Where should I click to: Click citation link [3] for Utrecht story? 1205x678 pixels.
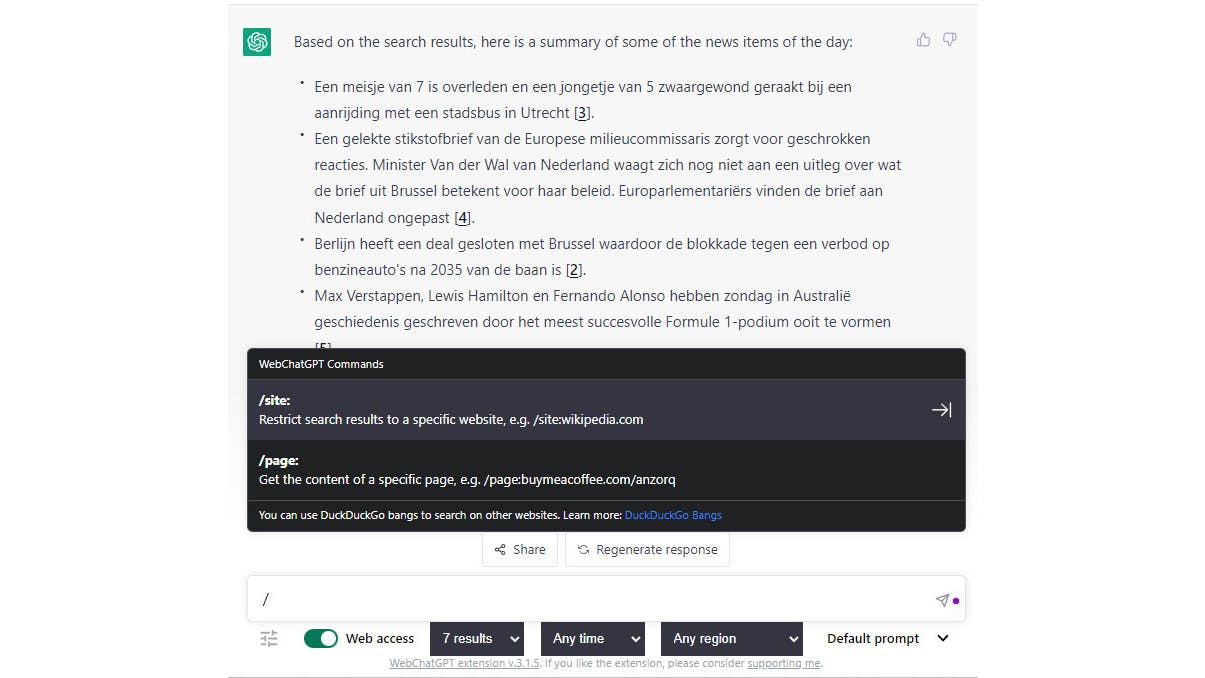coord(583,113)
